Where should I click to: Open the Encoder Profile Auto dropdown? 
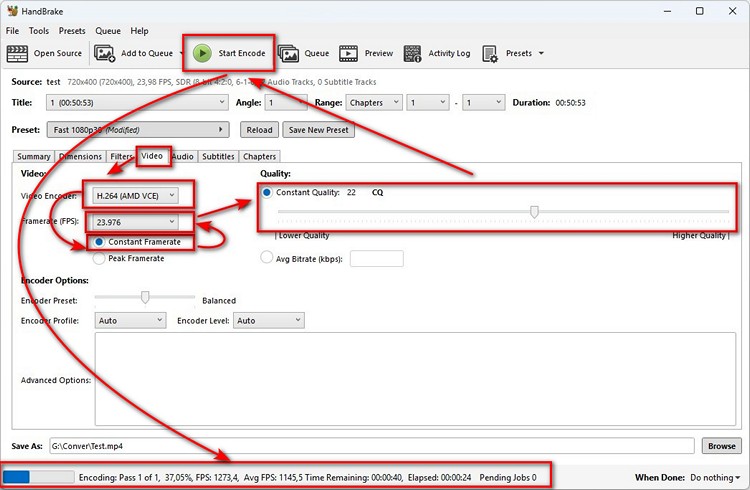(130, 321)
